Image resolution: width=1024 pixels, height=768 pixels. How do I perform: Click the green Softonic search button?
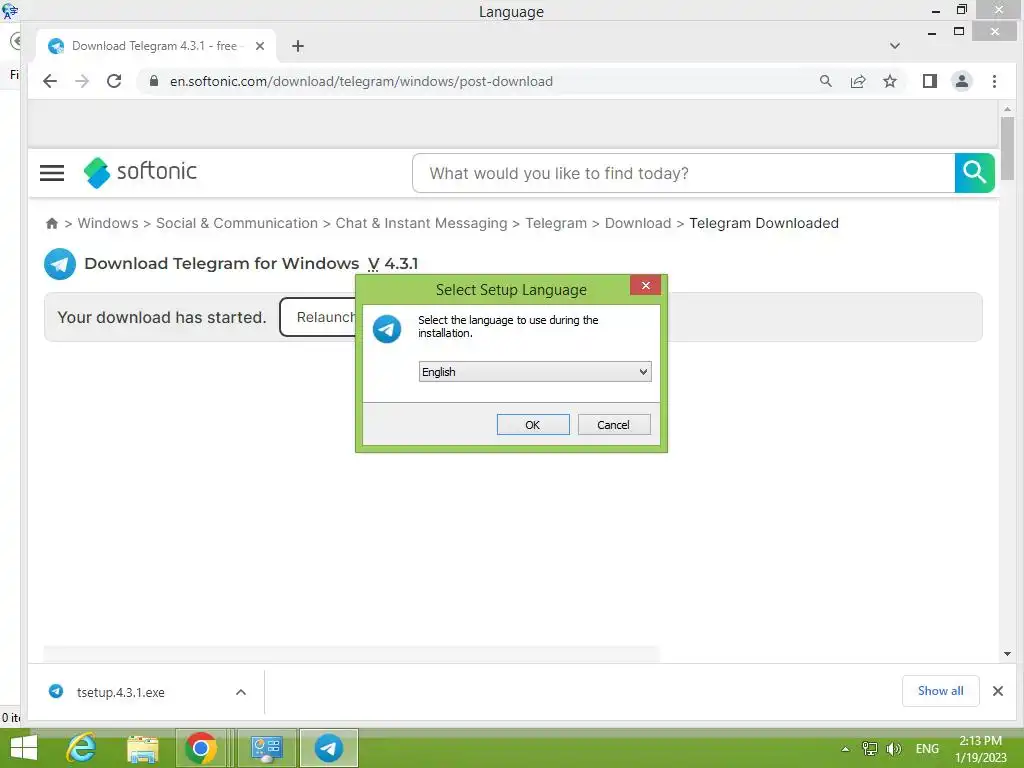tap(974, 173)
